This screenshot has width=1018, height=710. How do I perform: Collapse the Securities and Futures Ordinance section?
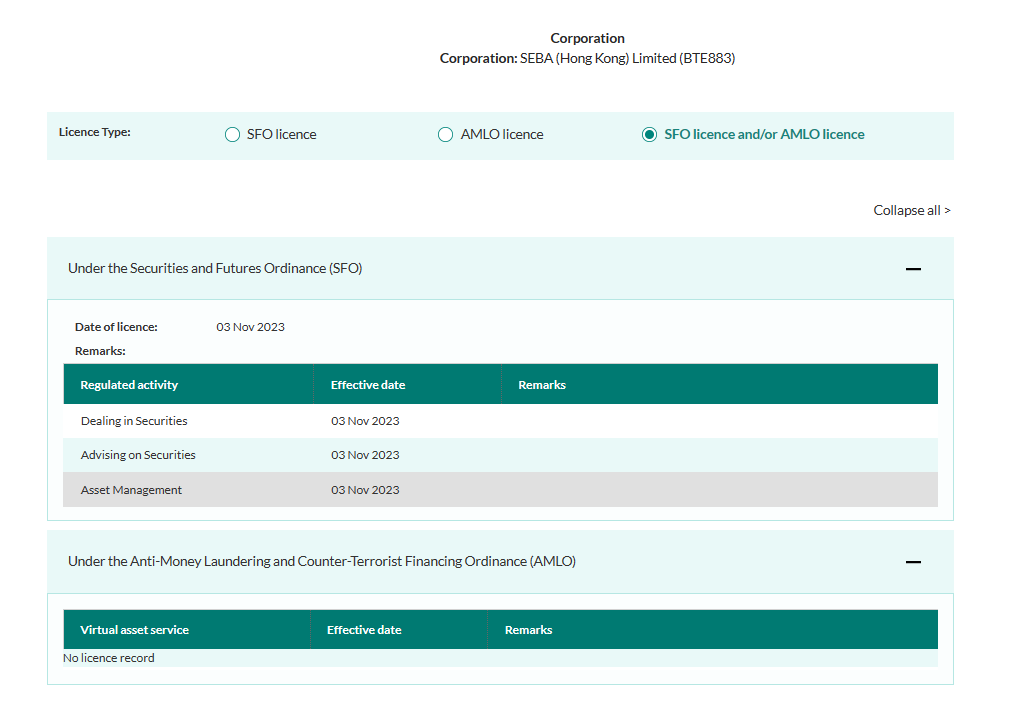913,269
